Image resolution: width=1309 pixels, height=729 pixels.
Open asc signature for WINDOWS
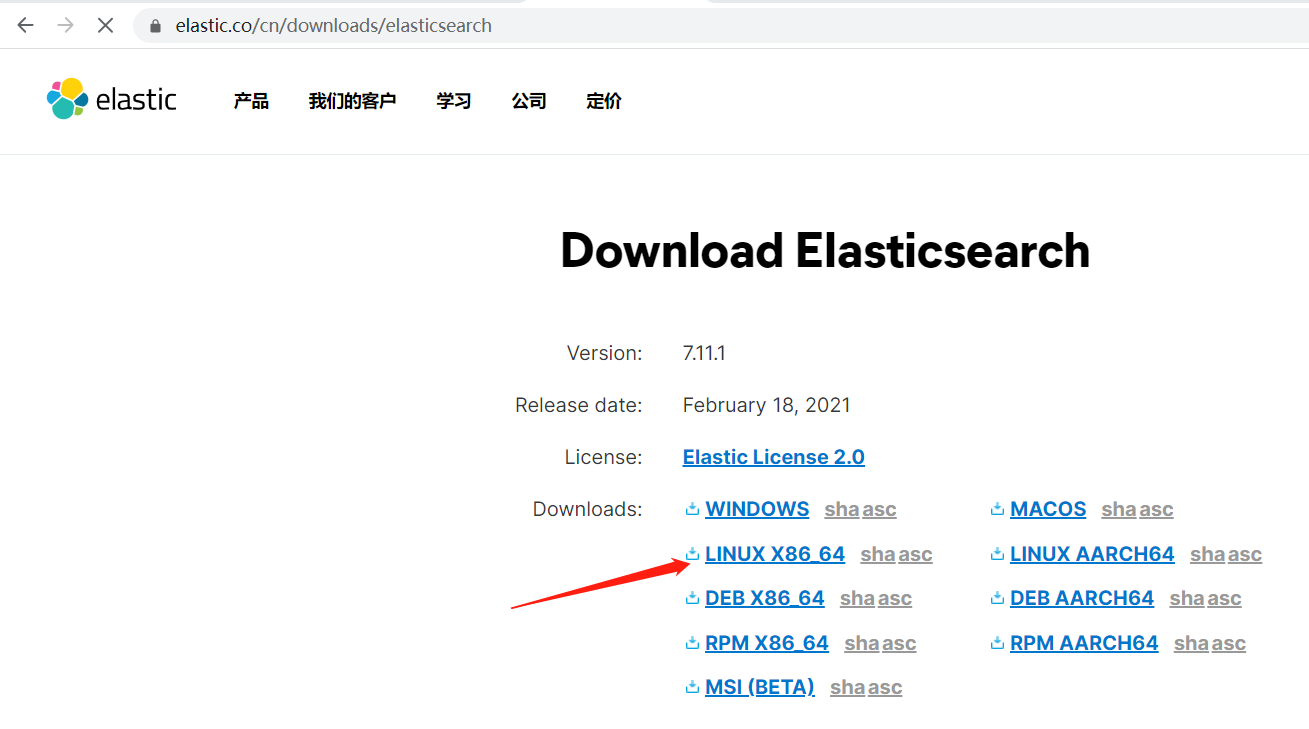pyautogui.click(x=880, y=510)
